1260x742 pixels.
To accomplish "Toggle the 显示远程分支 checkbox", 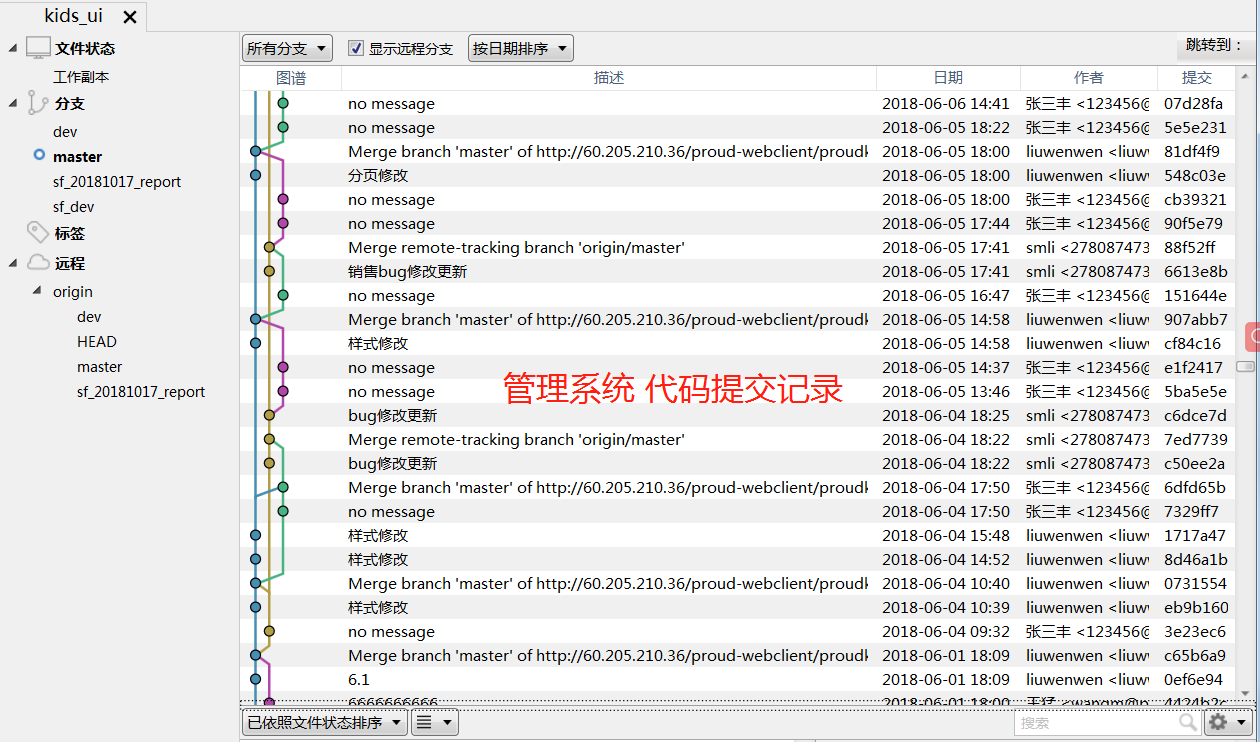I will tap(355, 48).
